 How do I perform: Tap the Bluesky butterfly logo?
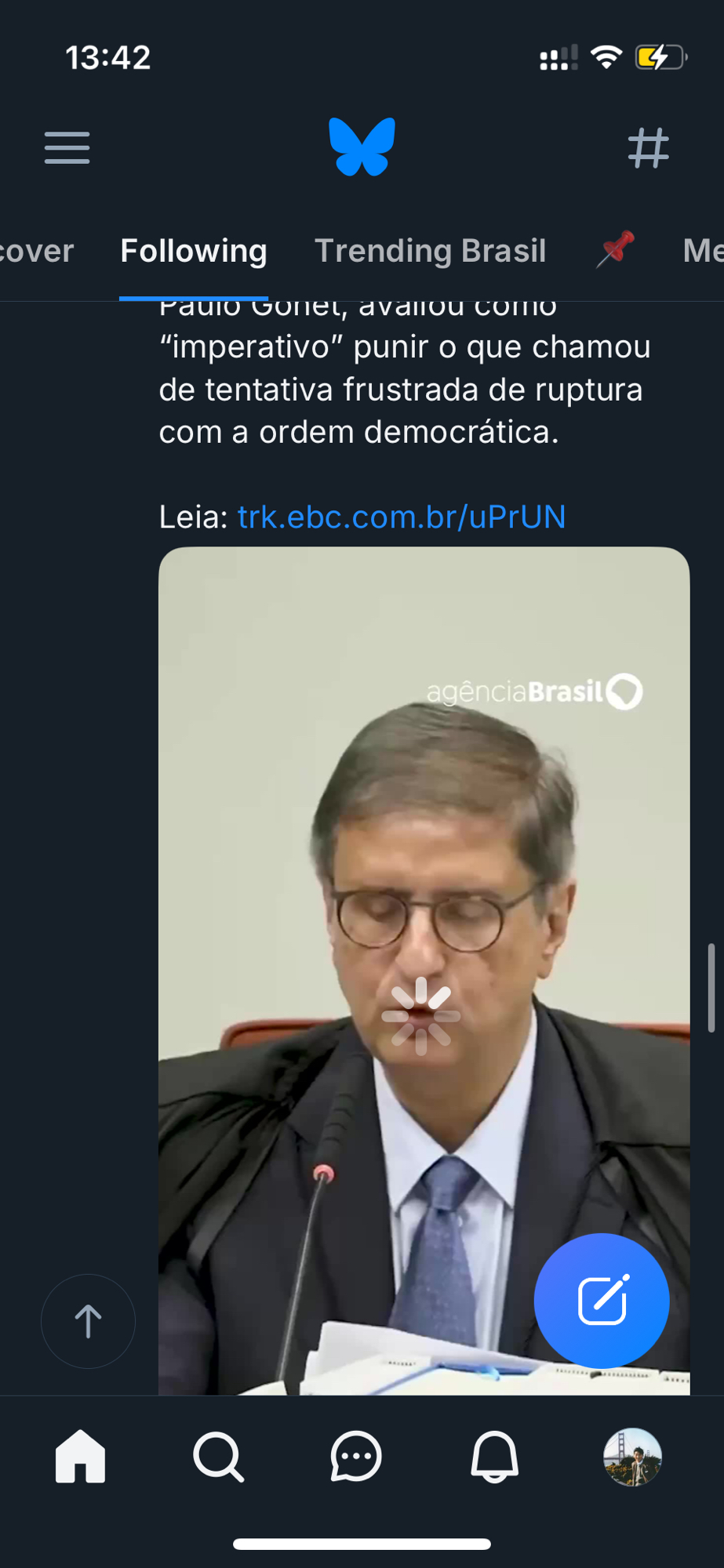(x=362, y=147)
